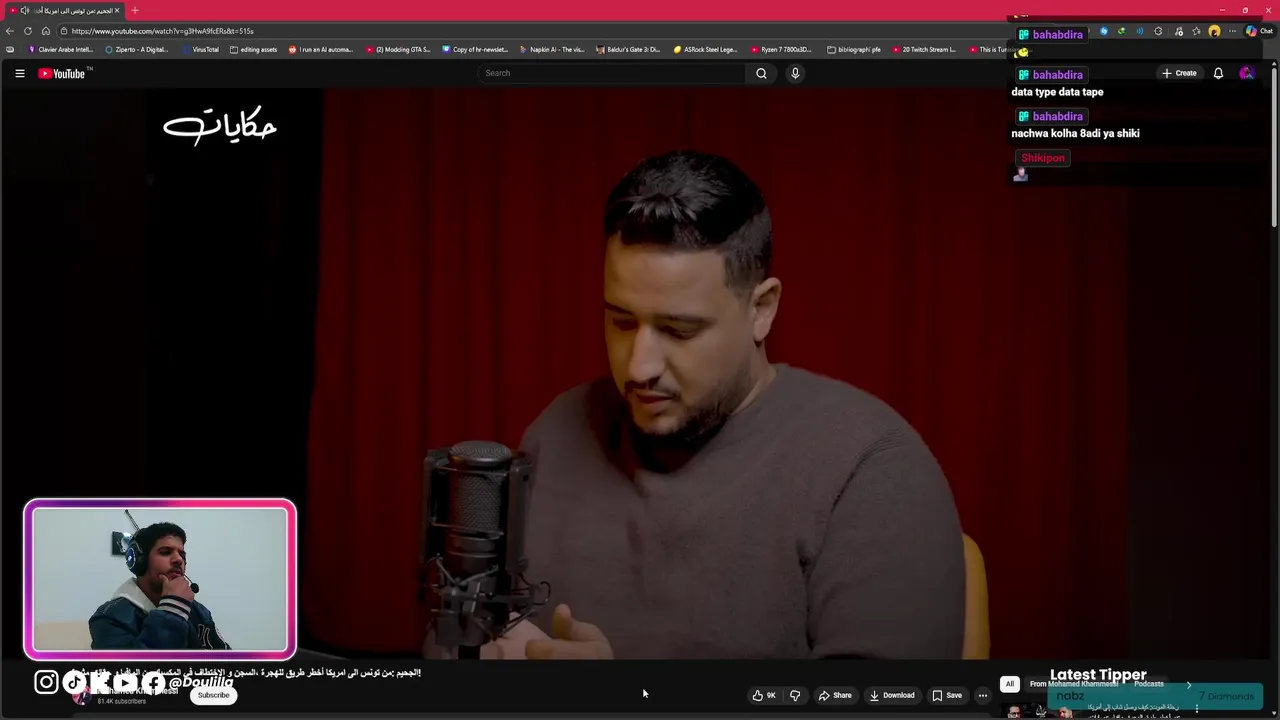Open the 20 Twitch Stream bookmark
The height and width of the screenshot is (720, 1280).
coord(924,49)
